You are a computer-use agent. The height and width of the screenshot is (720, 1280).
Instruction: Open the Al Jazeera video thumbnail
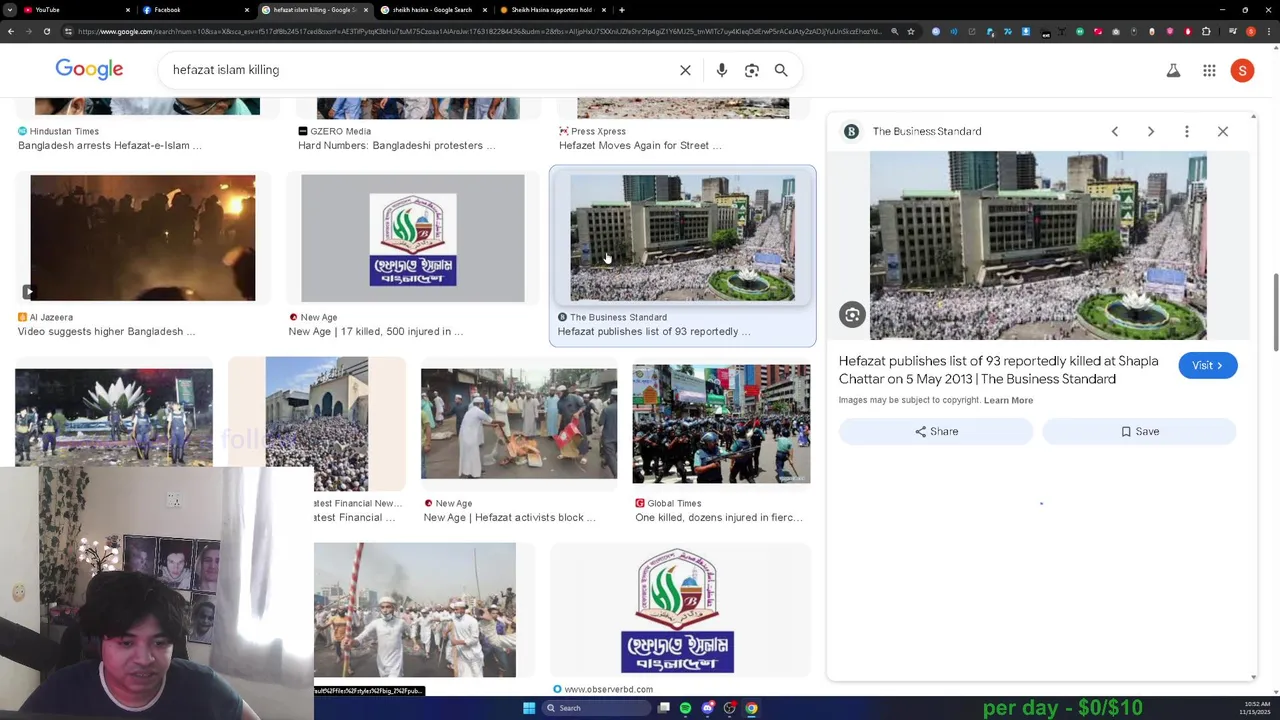[x=143, y=238]
